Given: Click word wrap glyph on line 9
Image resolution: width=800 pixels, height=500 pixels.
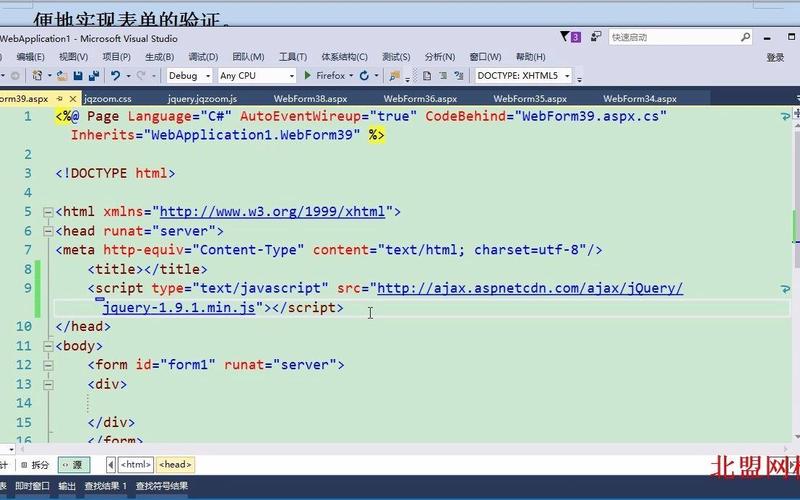Looking at the screenshot, I should [x=785, y=289].
